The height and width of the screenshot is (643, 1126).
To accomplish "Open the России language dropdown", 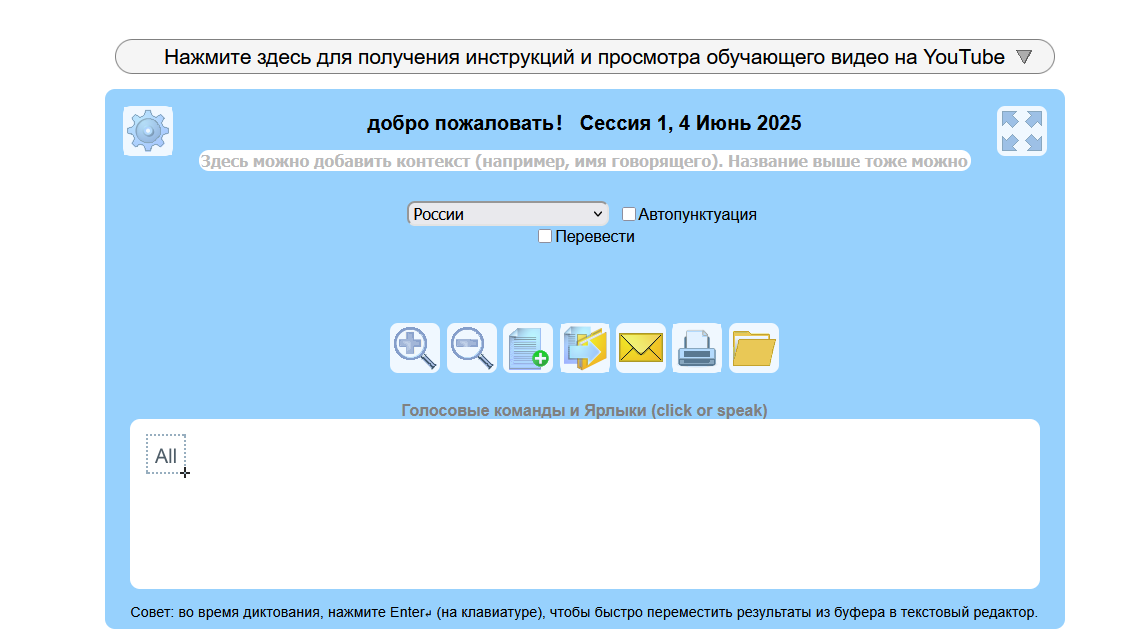I will tap(508, 214).
